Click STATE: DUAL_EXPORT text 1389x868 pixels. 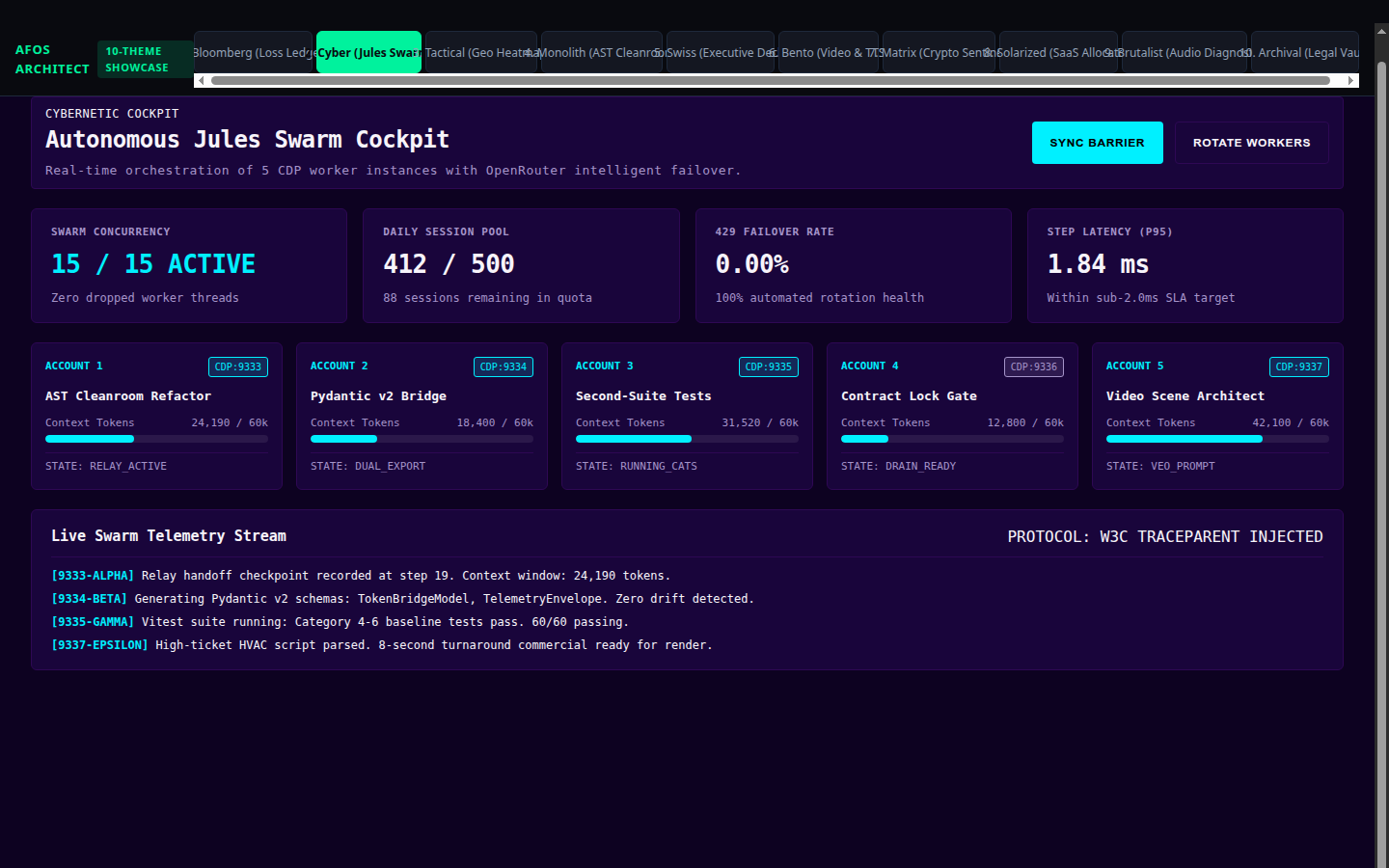(x=368, y=466)
